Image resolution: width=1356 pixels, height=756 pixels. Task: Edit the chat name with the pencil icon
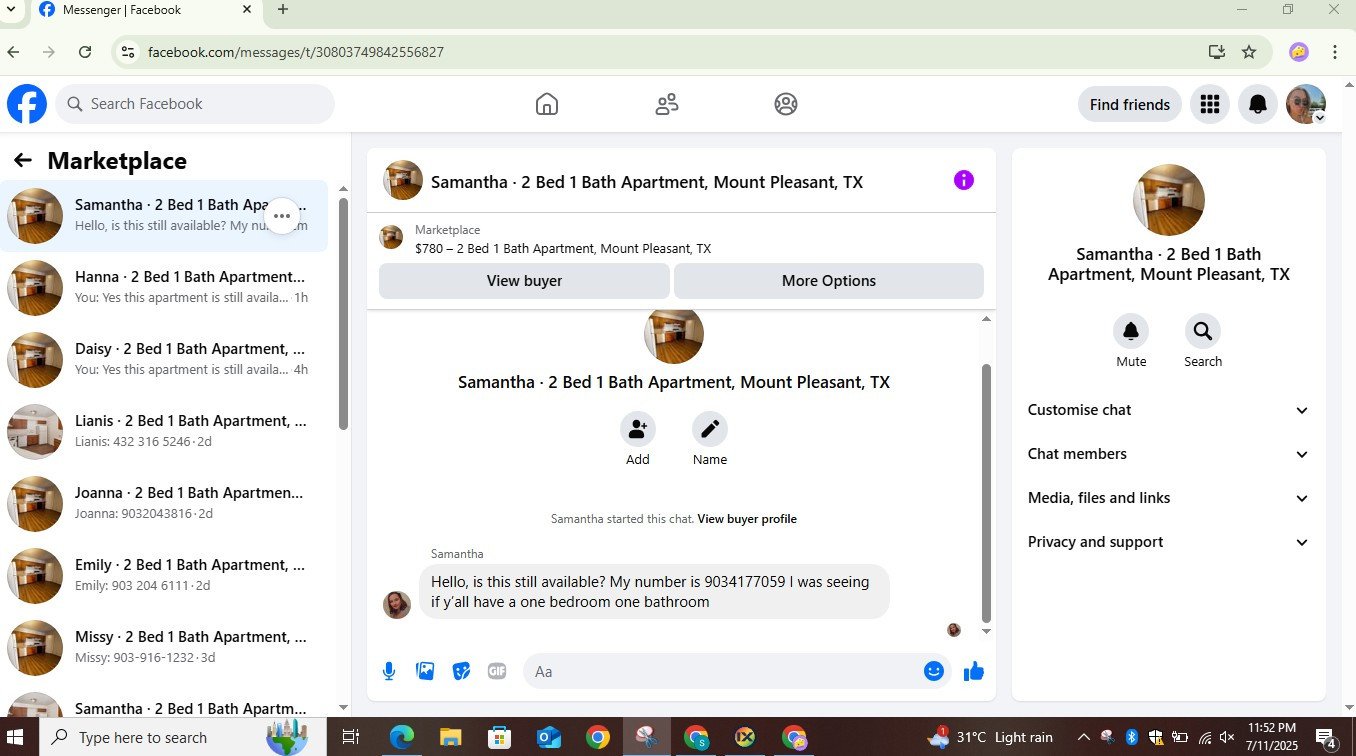click(710, 429)
